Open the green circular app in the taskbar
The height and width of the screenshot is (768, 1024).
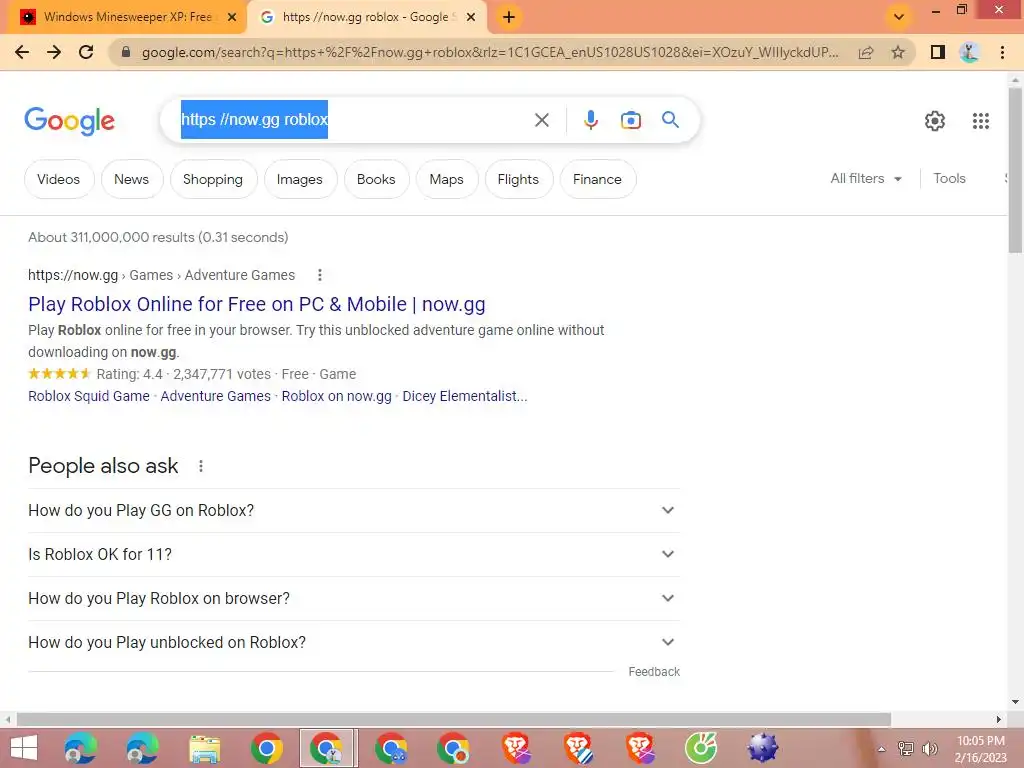701,748
